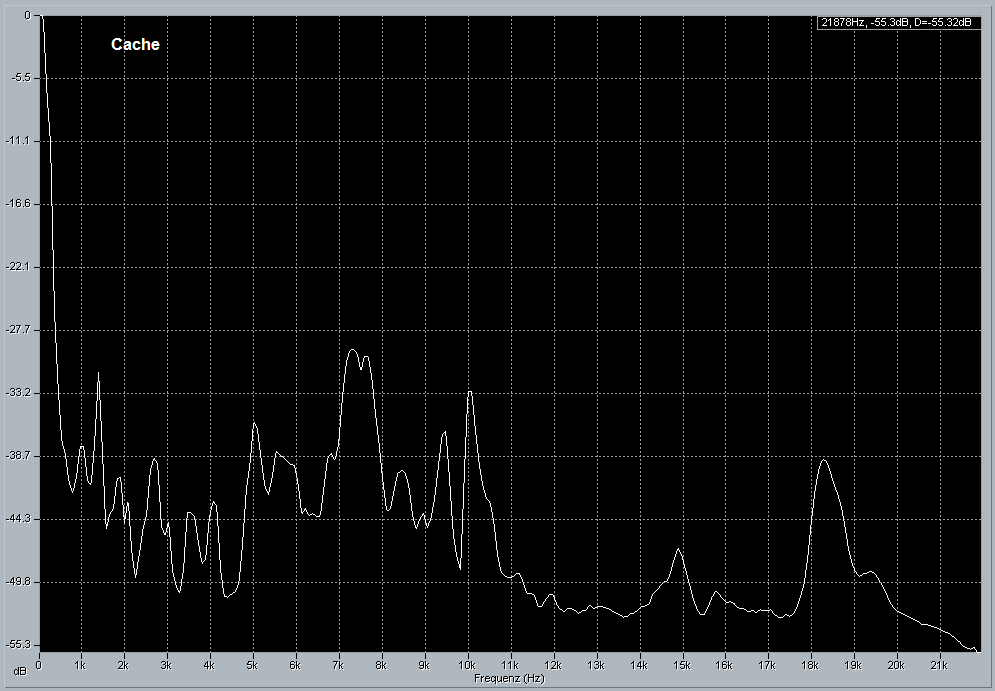Select the '11k' frequency axis tick
This screenshot has width=995, height=691.
click(x=510, y=666)
